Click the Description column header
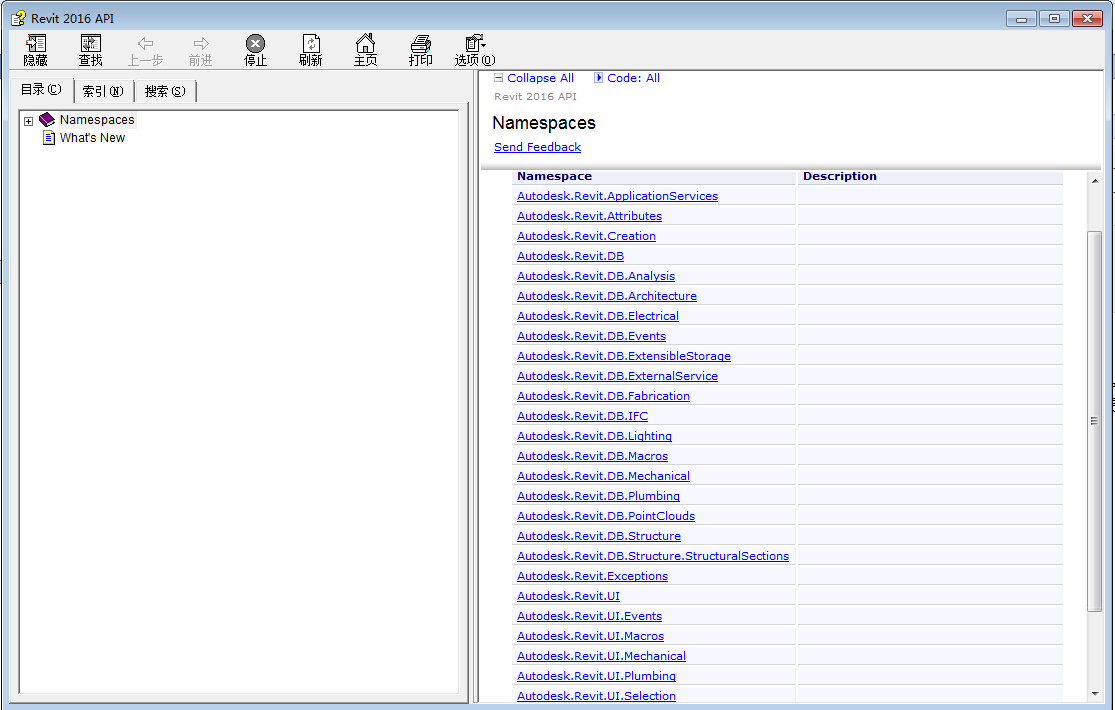1115x710 pixels. (x=840, y=176)
